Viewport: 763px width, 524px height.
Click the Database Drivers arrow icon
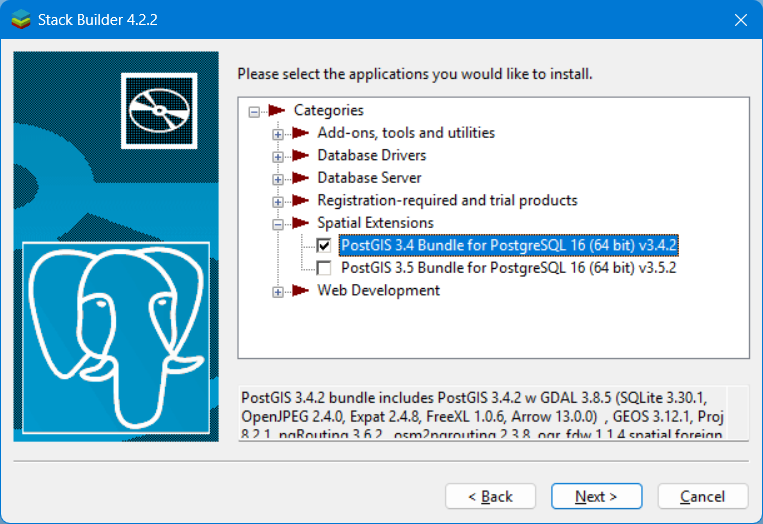click(301, 155)
